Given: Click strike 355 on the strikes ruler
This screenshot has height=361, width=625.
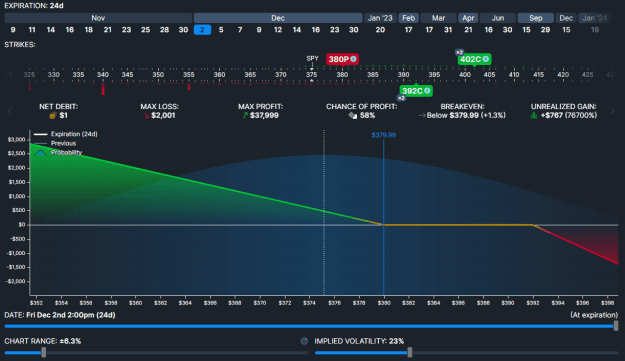Looking at the screenshot, I should [189, 75].
